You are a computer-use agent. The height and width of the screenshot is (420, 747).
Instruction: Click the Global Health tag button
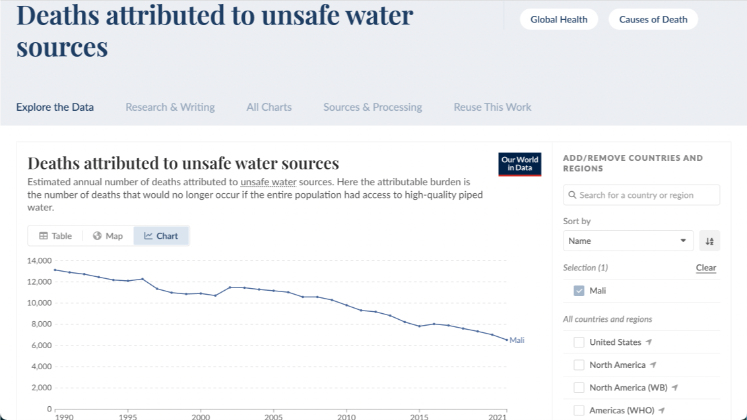coord(559,19)
